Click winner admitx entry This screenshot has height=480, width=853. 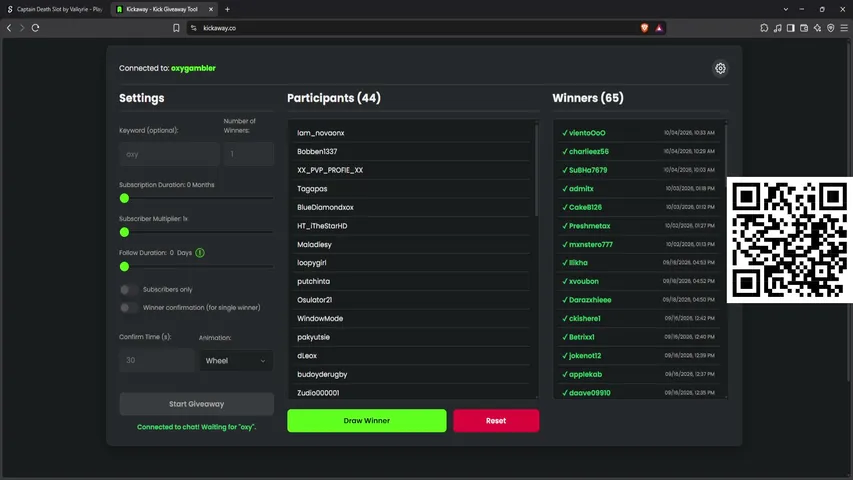639,188
